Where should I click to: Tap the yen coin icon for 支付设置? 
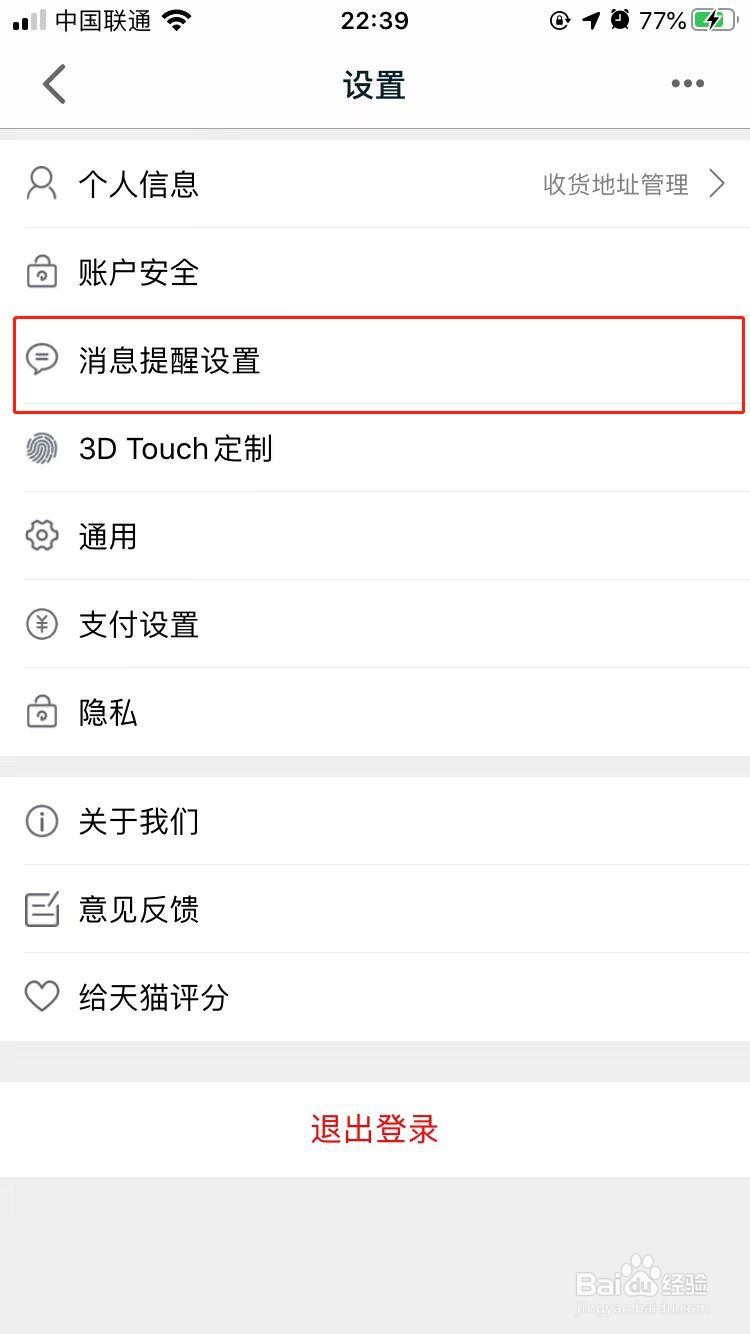(x=41, y=624)
